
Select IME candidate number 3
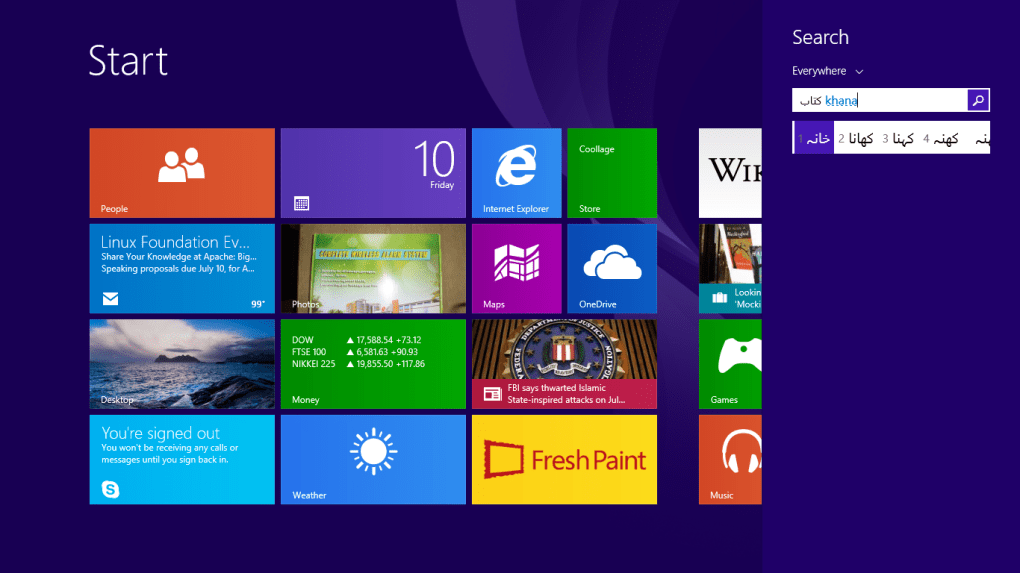[900, 138]
